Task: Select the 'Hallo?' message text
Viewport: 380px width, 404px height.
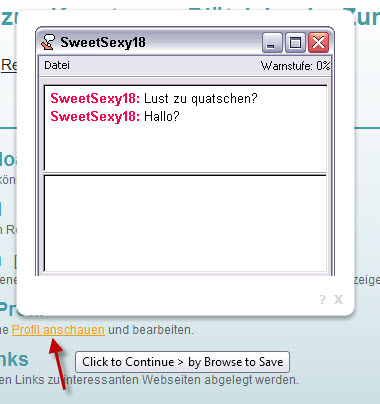Action: pyautogui.click(x=162, y=116)
